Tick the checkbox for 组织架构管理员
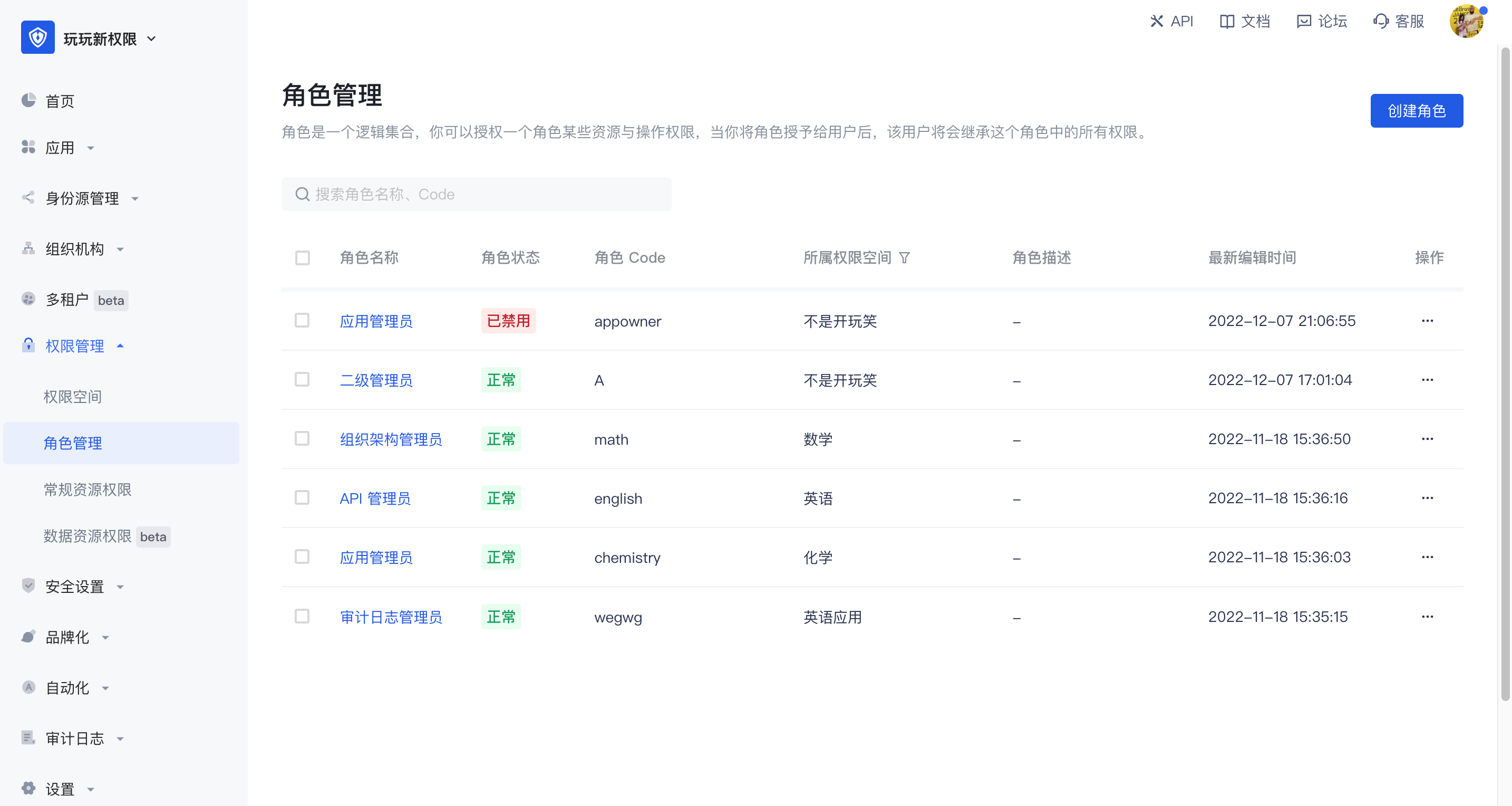The image size is (1512, 806). 302,438
